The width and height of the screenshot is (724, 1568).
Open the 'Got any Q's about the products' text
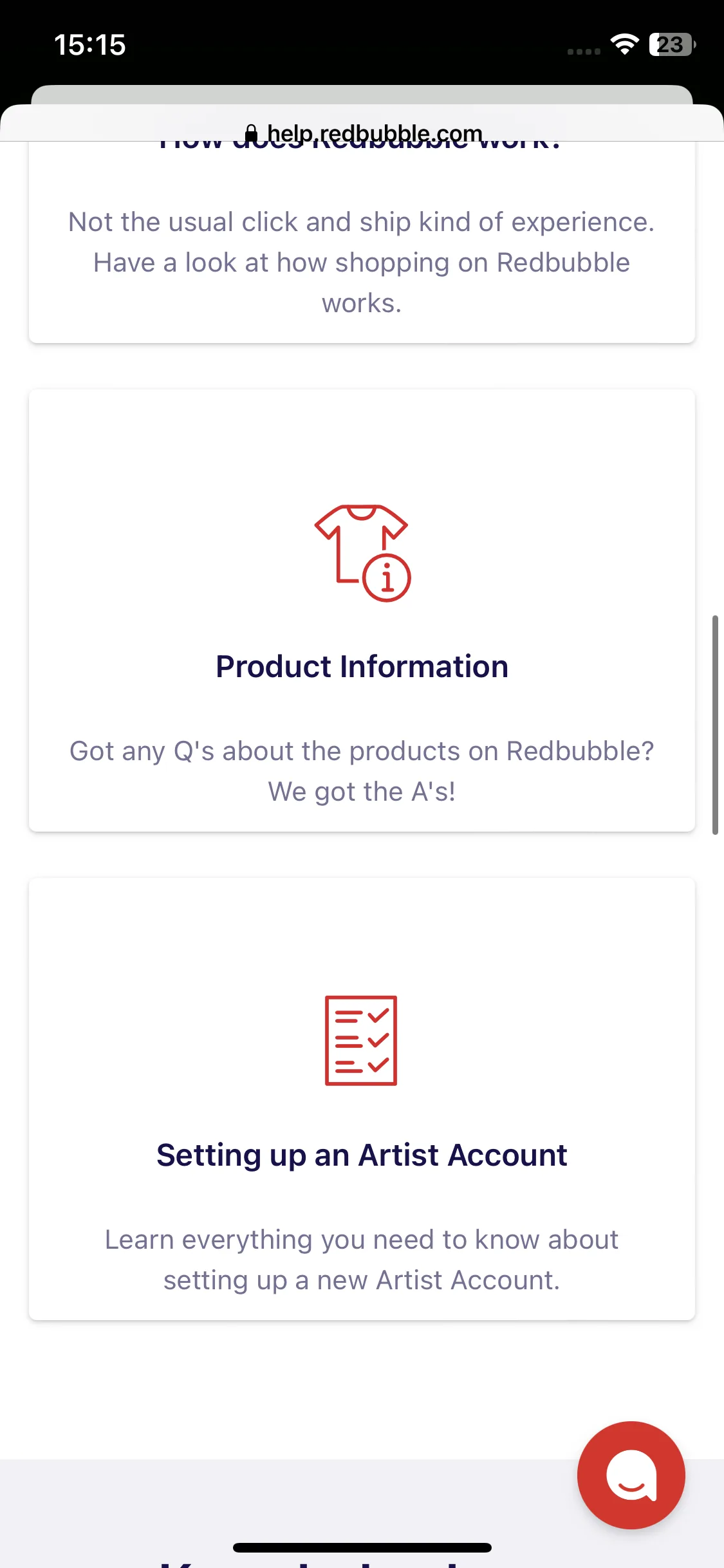[362, 771]
